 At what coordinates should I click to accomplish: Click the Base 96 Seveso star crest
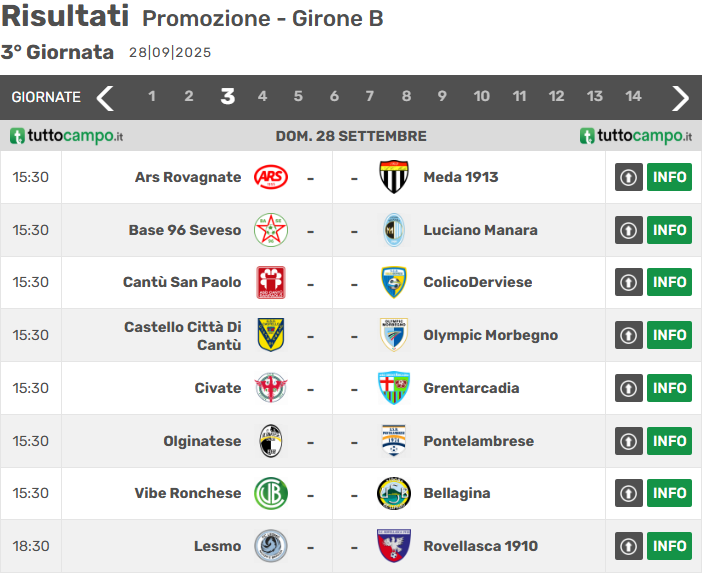(x=270, y=230)
